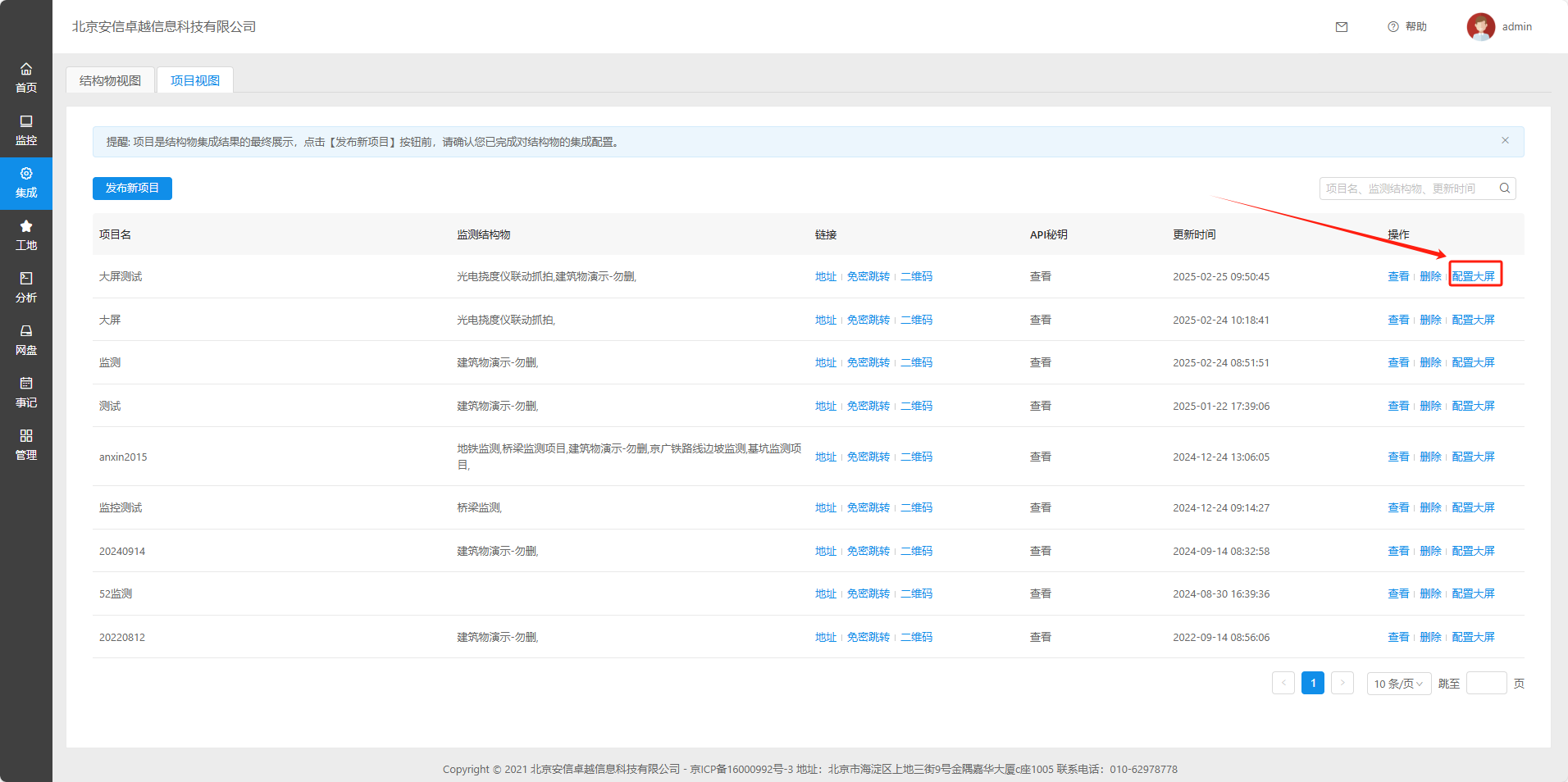The image size is (1568, 782).
Task: Click the mail envelope icon in header
Action: (1342, 27)
